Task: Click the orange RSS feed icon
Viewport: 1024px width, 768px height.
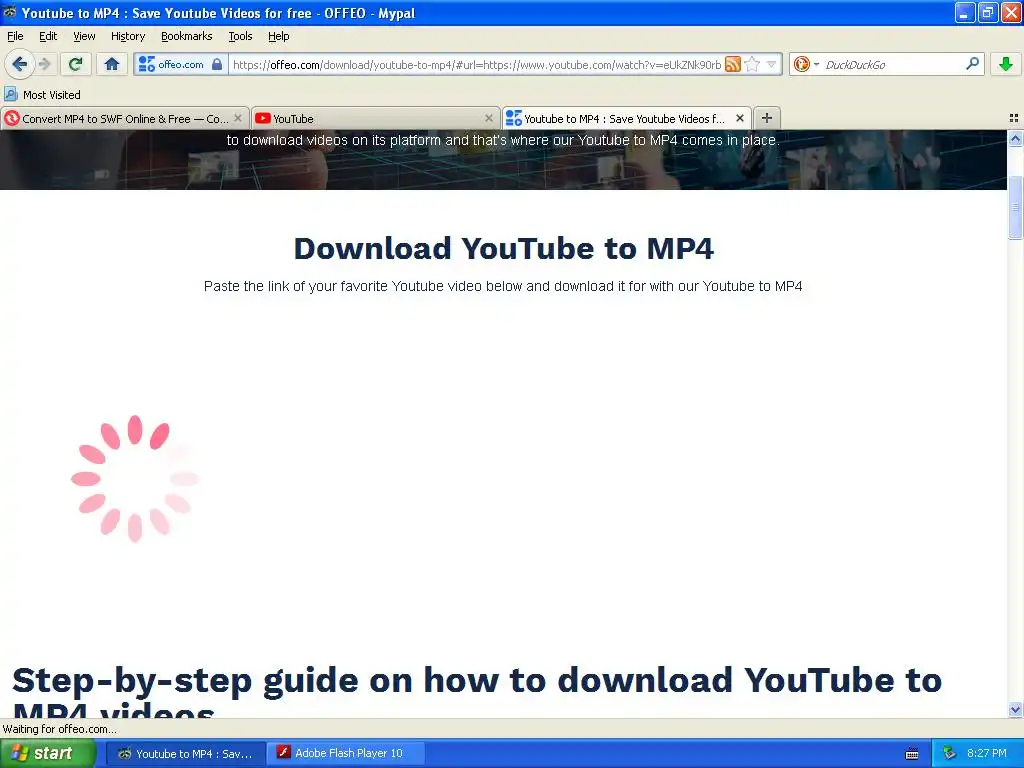Action: [x=733, y=64]
